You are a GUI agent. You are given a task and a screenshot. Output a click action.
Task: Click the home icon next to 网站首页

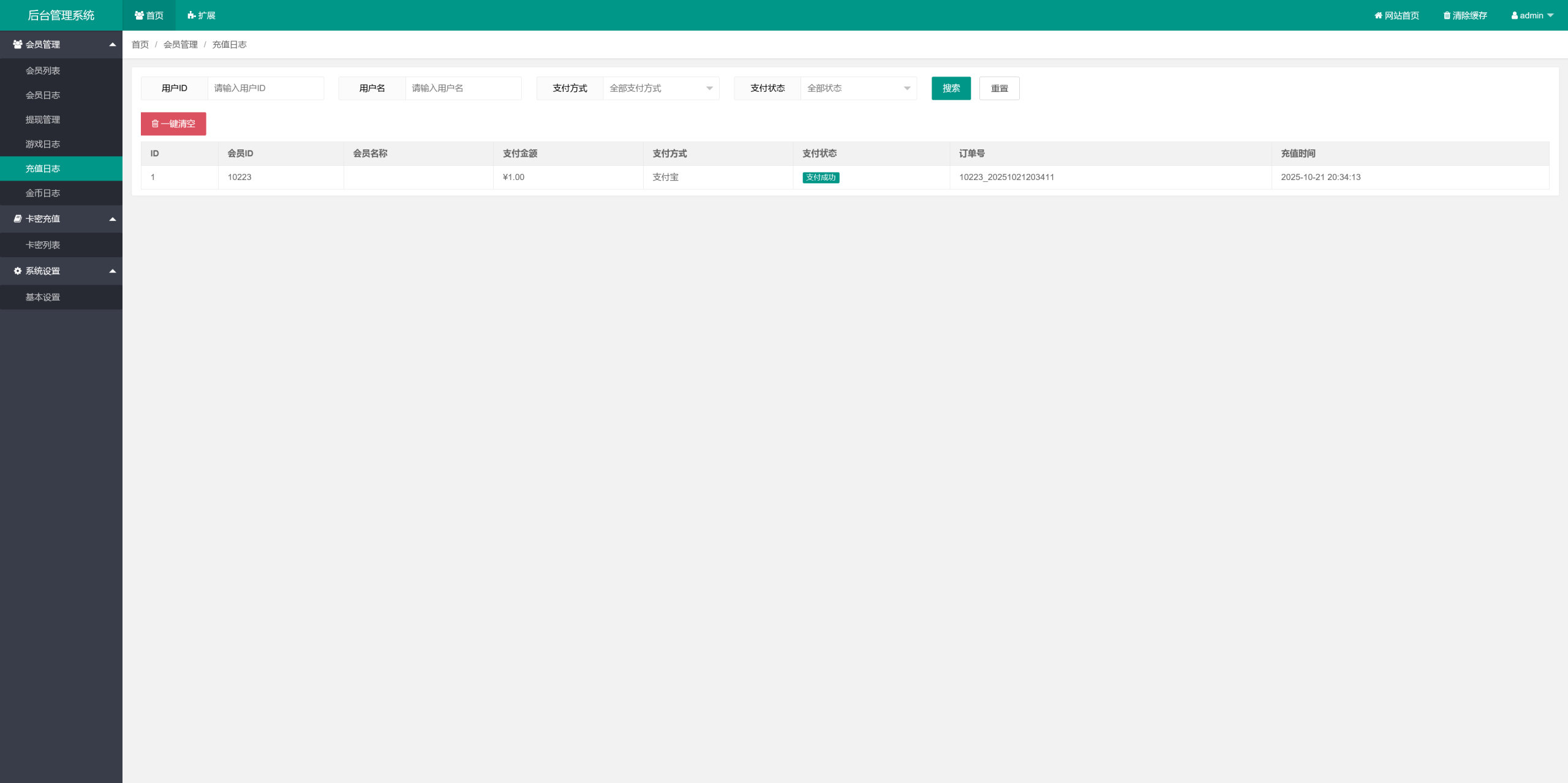point(1378,16)
